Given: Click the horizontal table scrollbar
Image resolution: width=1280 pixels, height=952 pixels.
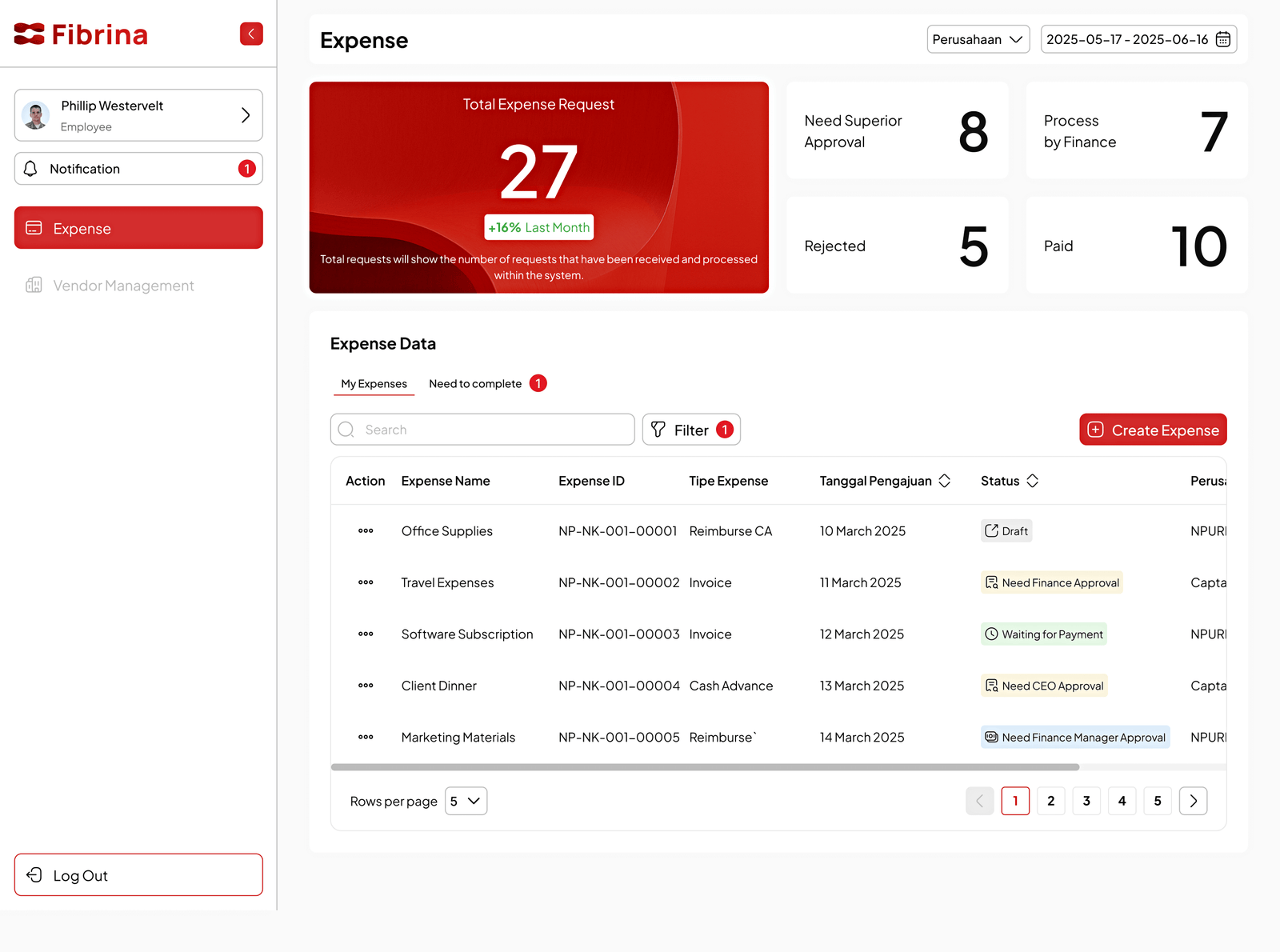Looking at the screenshot, I should click(x=705, y=767).
